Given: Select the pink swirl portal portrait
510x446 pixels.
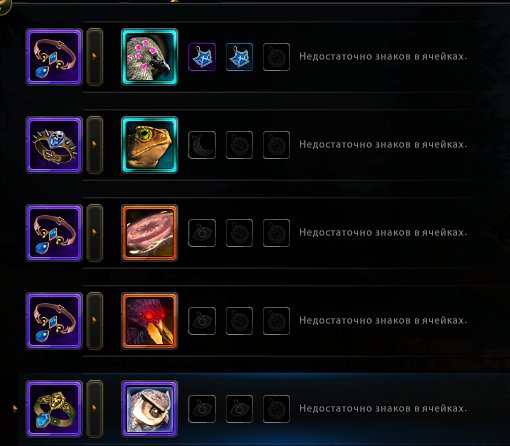Looking at the screenshot, I should [x=149, y=233].
